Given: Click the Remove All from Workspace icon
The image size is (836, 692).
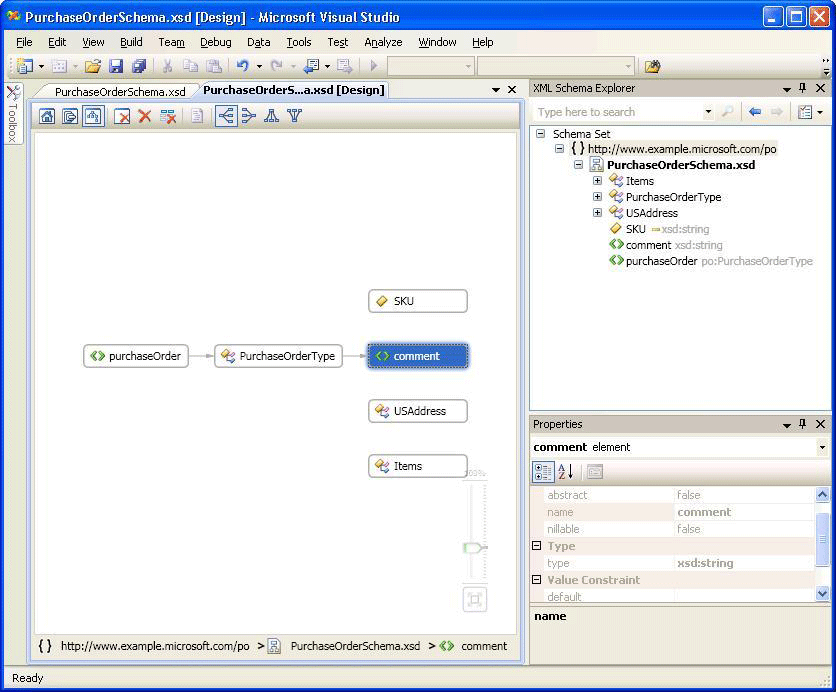Looking at the screenshot, I should tap(167, 116).
